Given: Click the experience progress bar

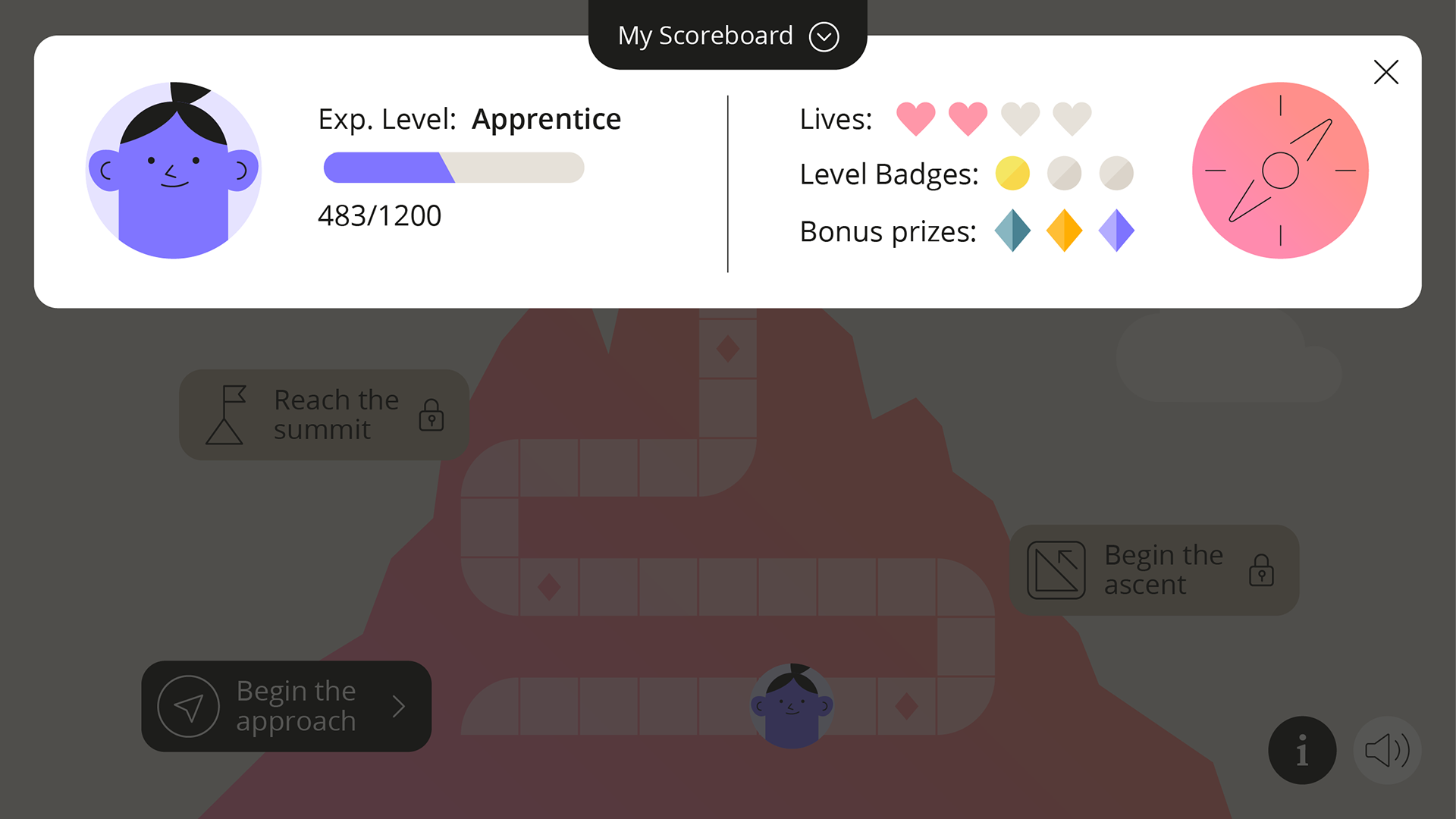Looking at the screenshot, I should (453, 168).
